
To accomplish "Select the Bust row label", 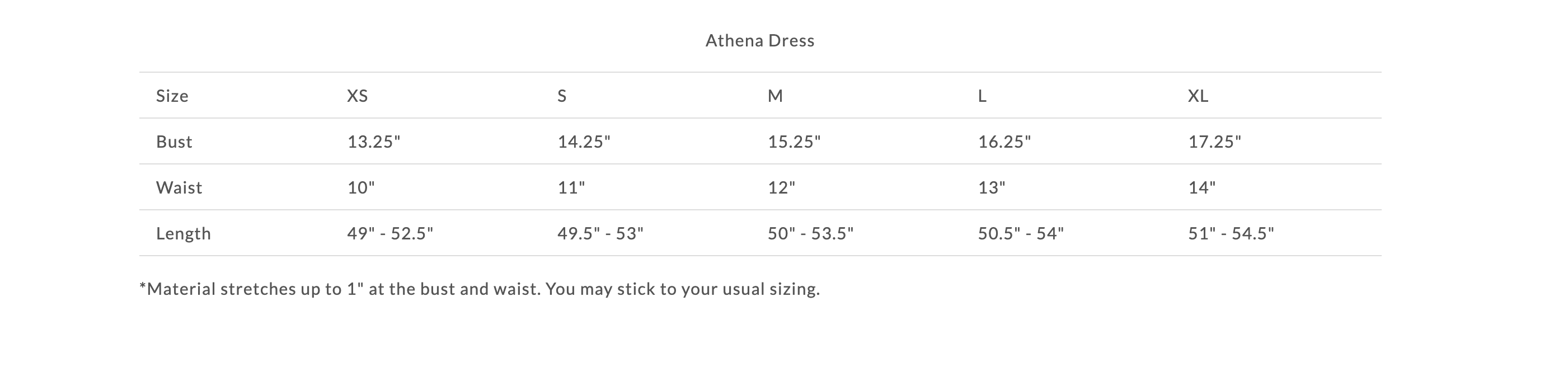I will point(174,142).
